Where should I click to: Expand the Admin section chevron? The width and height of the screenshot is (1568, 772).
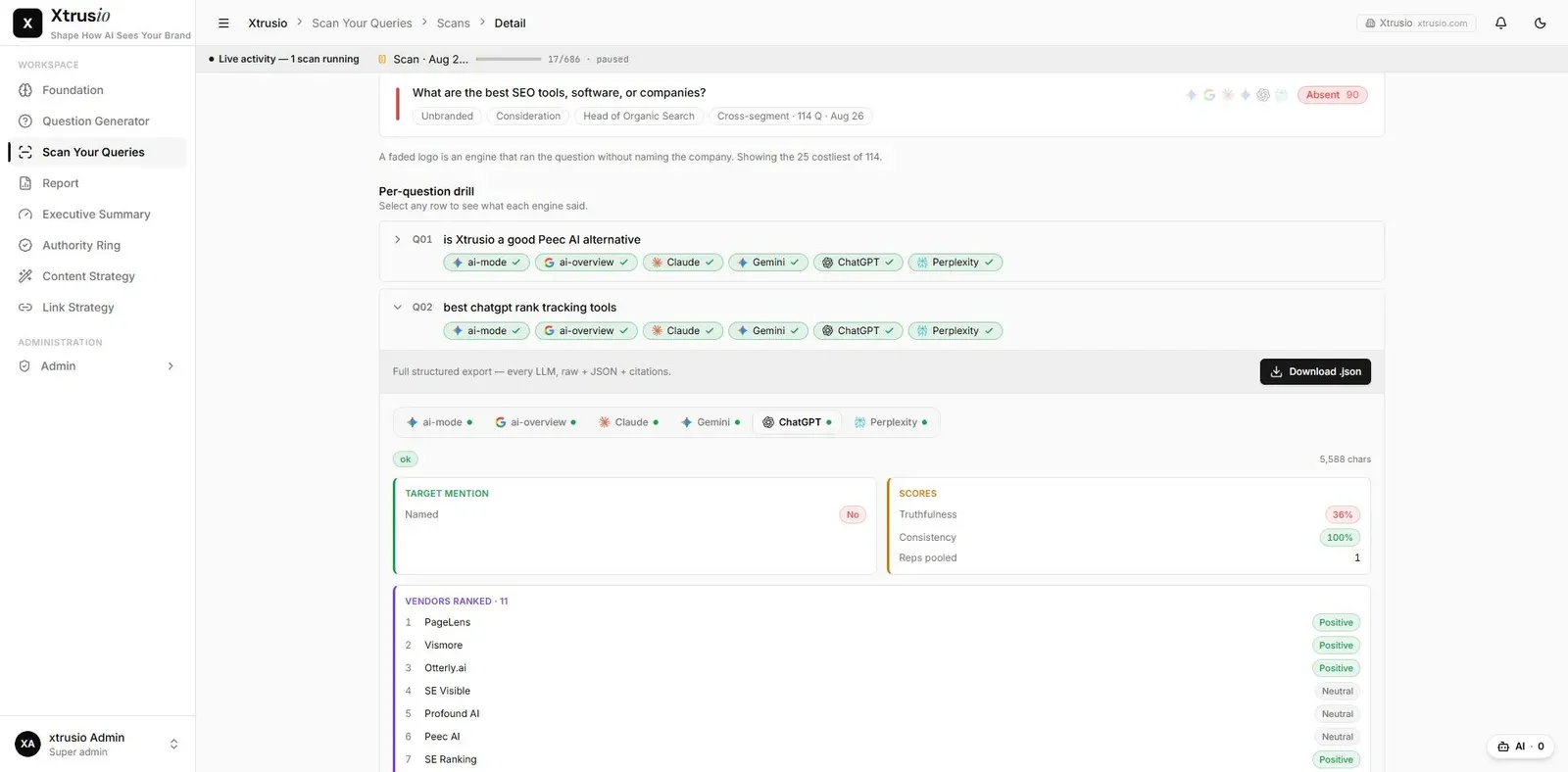171,366
